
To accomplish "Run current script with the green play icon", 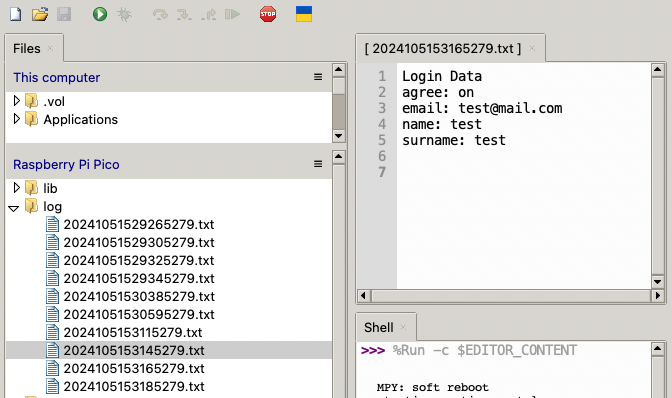I will [100, 14].
